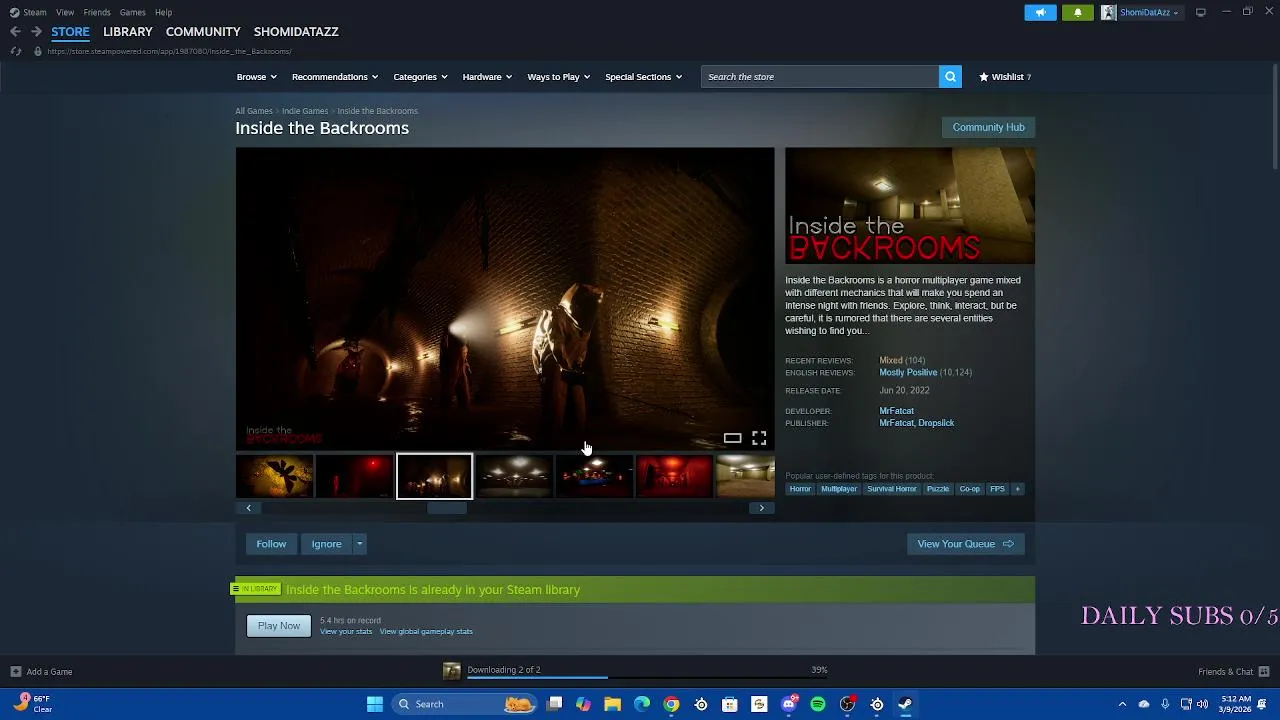Open the ShomiDatAzz account dropdown
Image resolution: width=1280 pixels, height=720 pixels.
point(1141,13)
